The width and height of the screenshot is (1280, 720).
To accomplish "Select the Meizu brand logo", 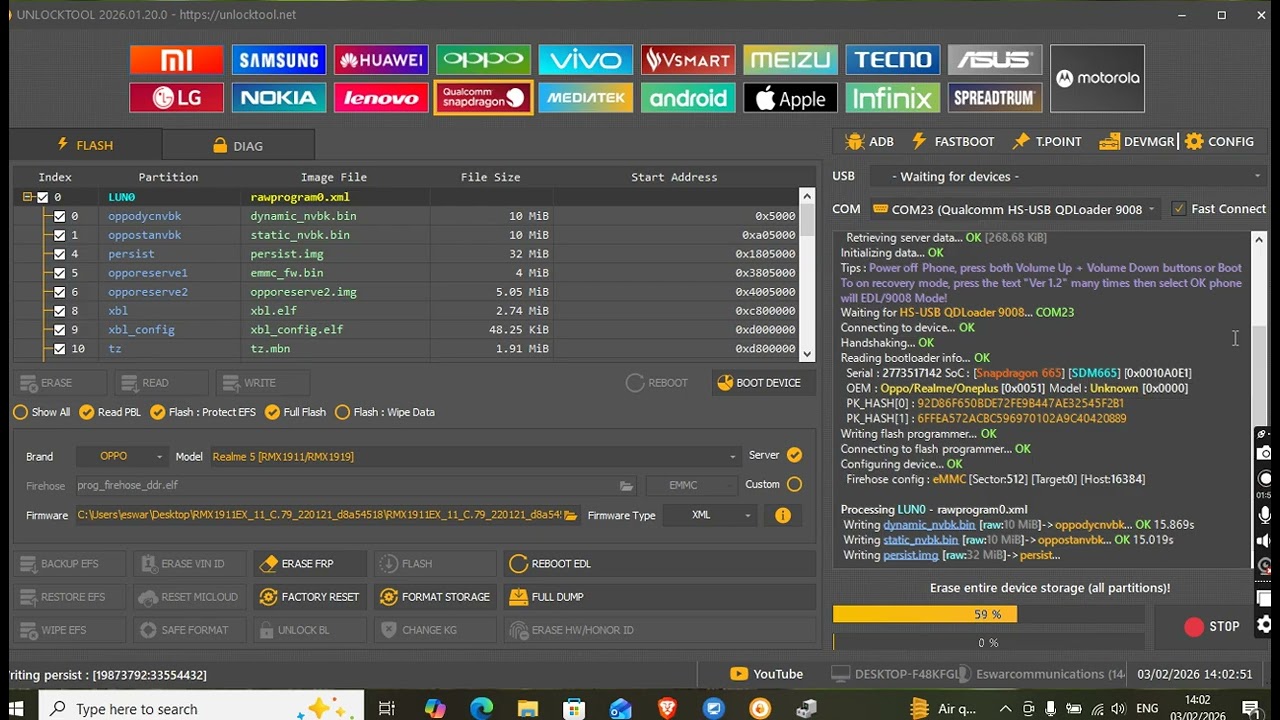I will [790, 60].
